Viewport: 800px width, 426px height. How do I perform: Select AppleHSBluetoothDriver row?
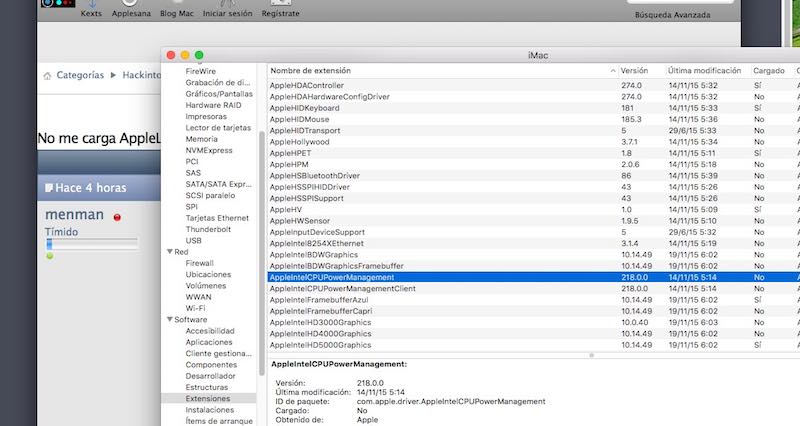(533, 176)
